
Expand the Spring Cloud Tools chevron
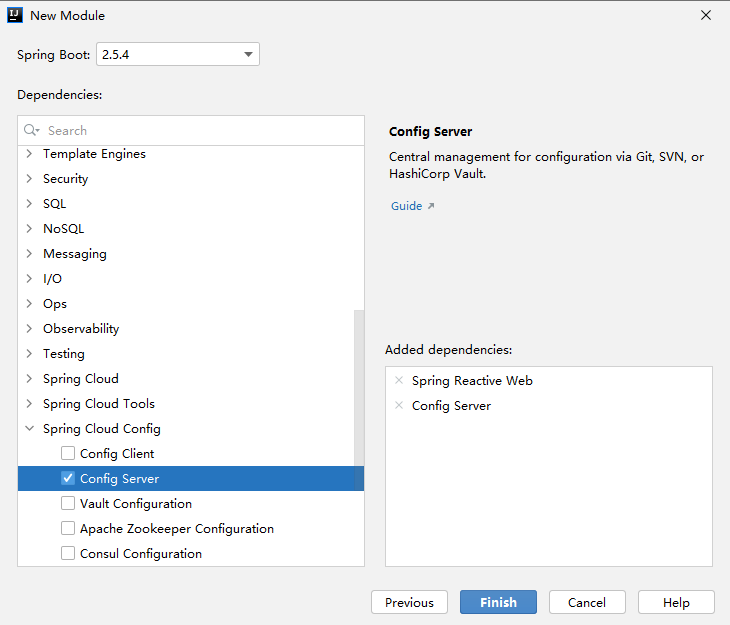29,404
